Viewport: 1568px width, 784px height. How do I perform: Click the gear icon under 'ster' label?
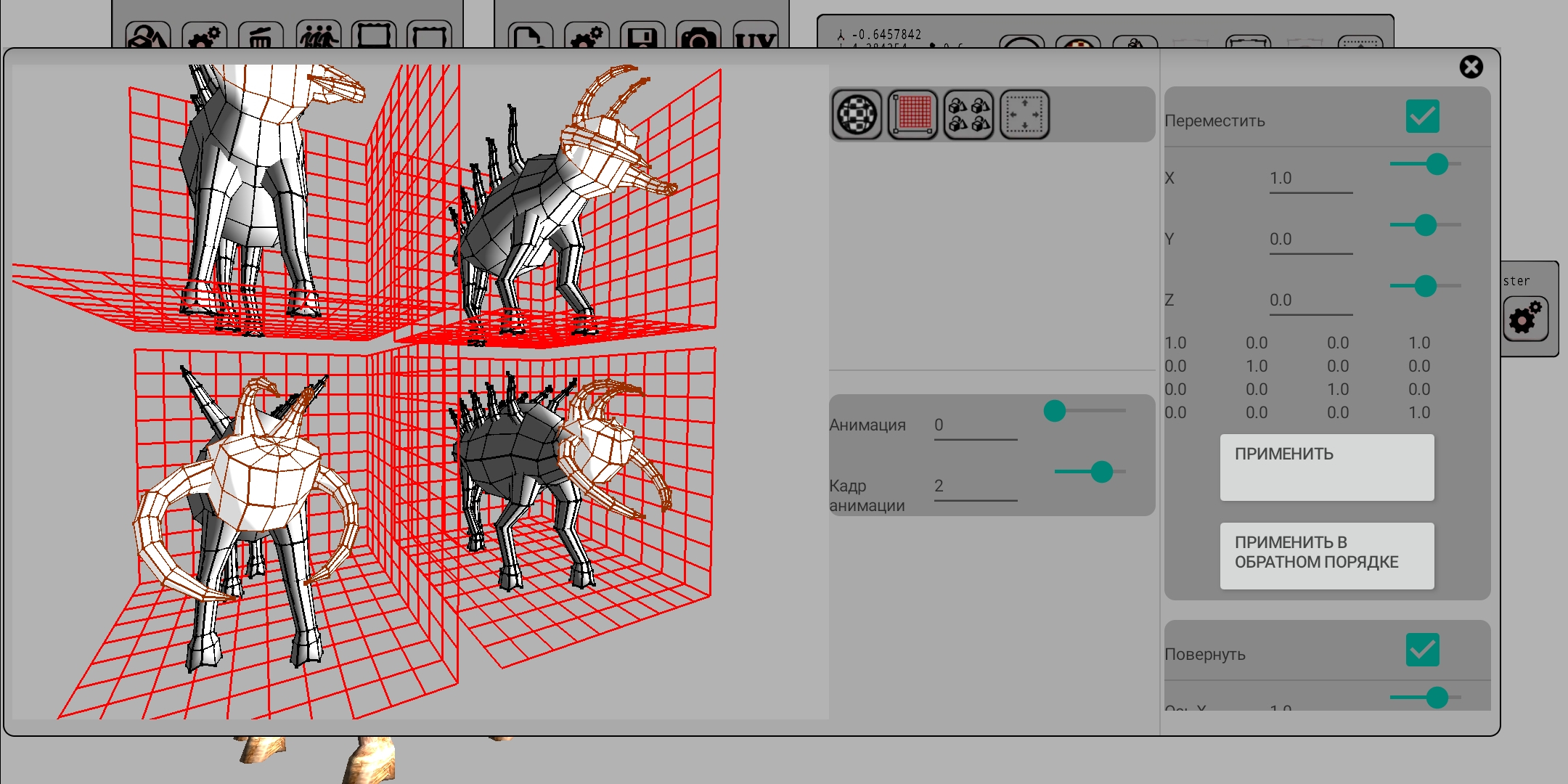pyautogui.click(x=1525, y=319)
